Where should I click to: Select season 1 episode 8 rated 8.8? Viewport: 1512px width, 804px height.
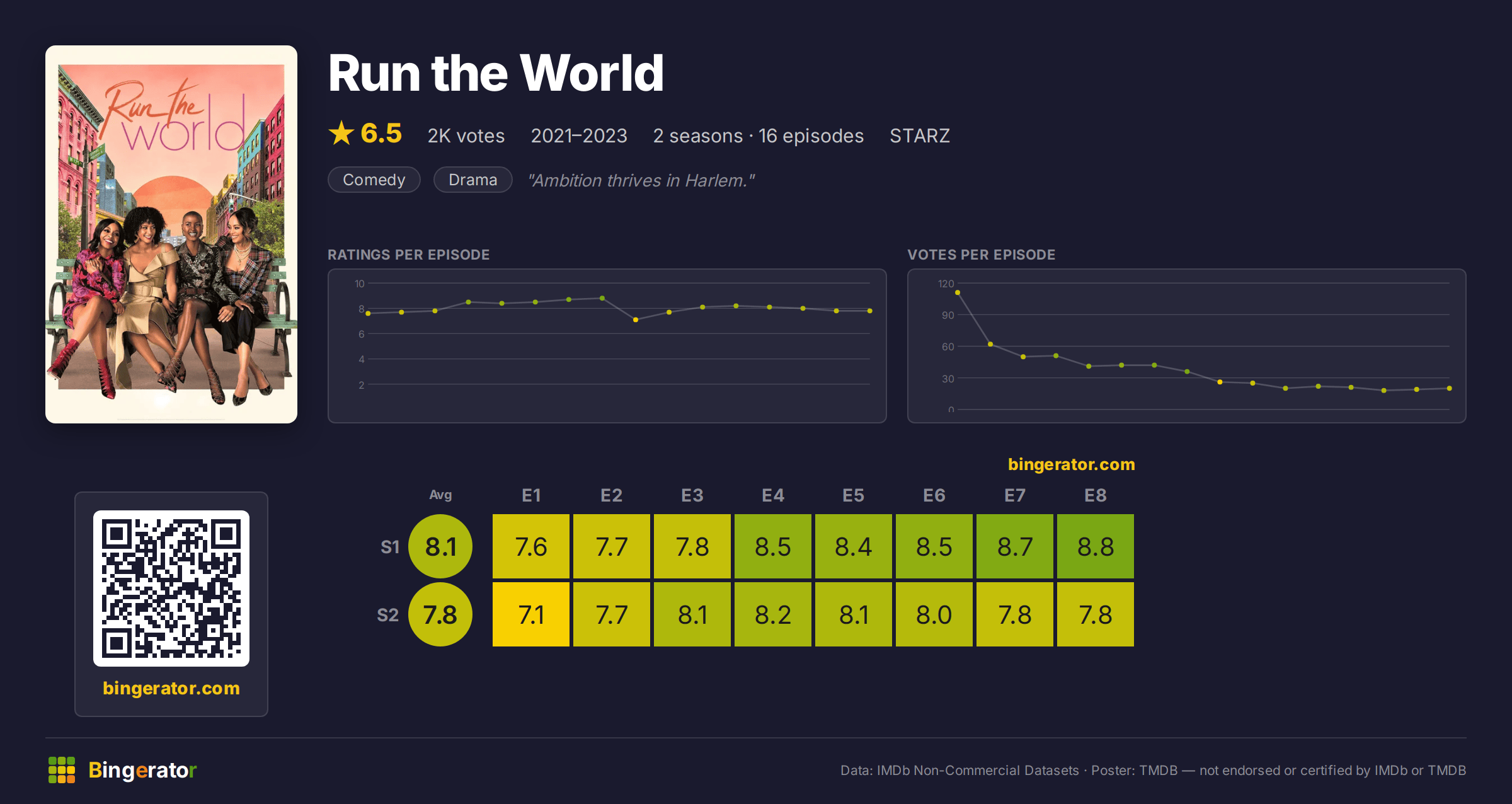[1096, 546]
